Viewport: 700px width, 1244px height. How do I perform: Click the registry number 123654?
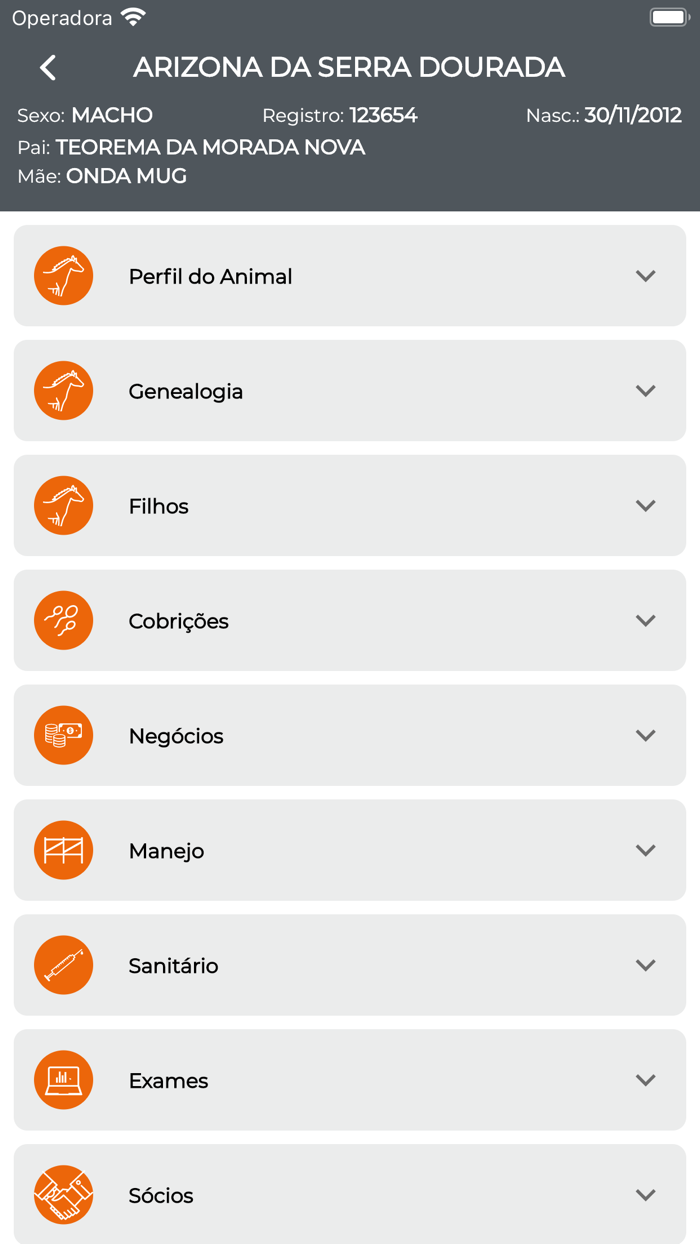[384, 115]
